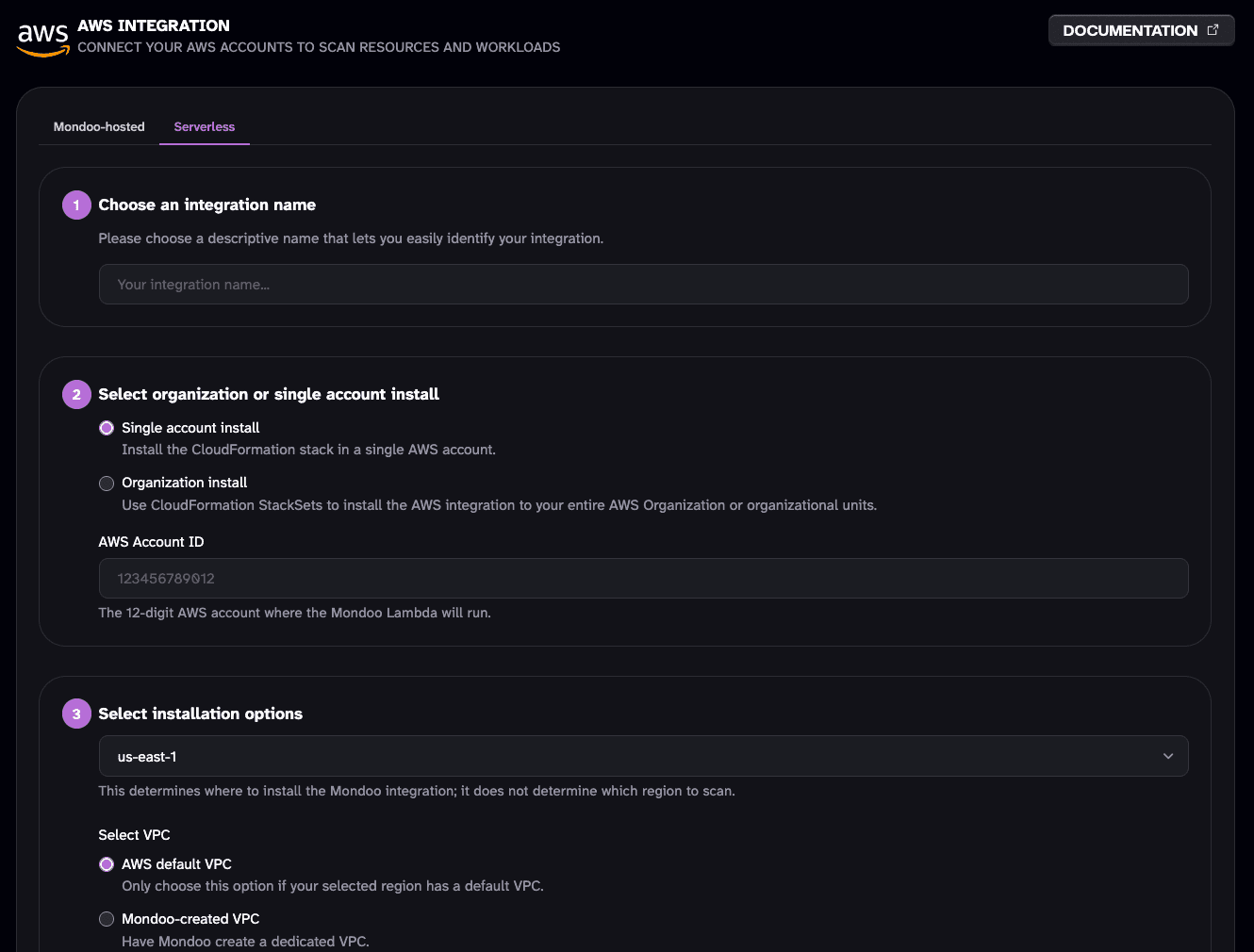Click "This determines where to install" helper text

pyautogui.click(x=417, y=791)
